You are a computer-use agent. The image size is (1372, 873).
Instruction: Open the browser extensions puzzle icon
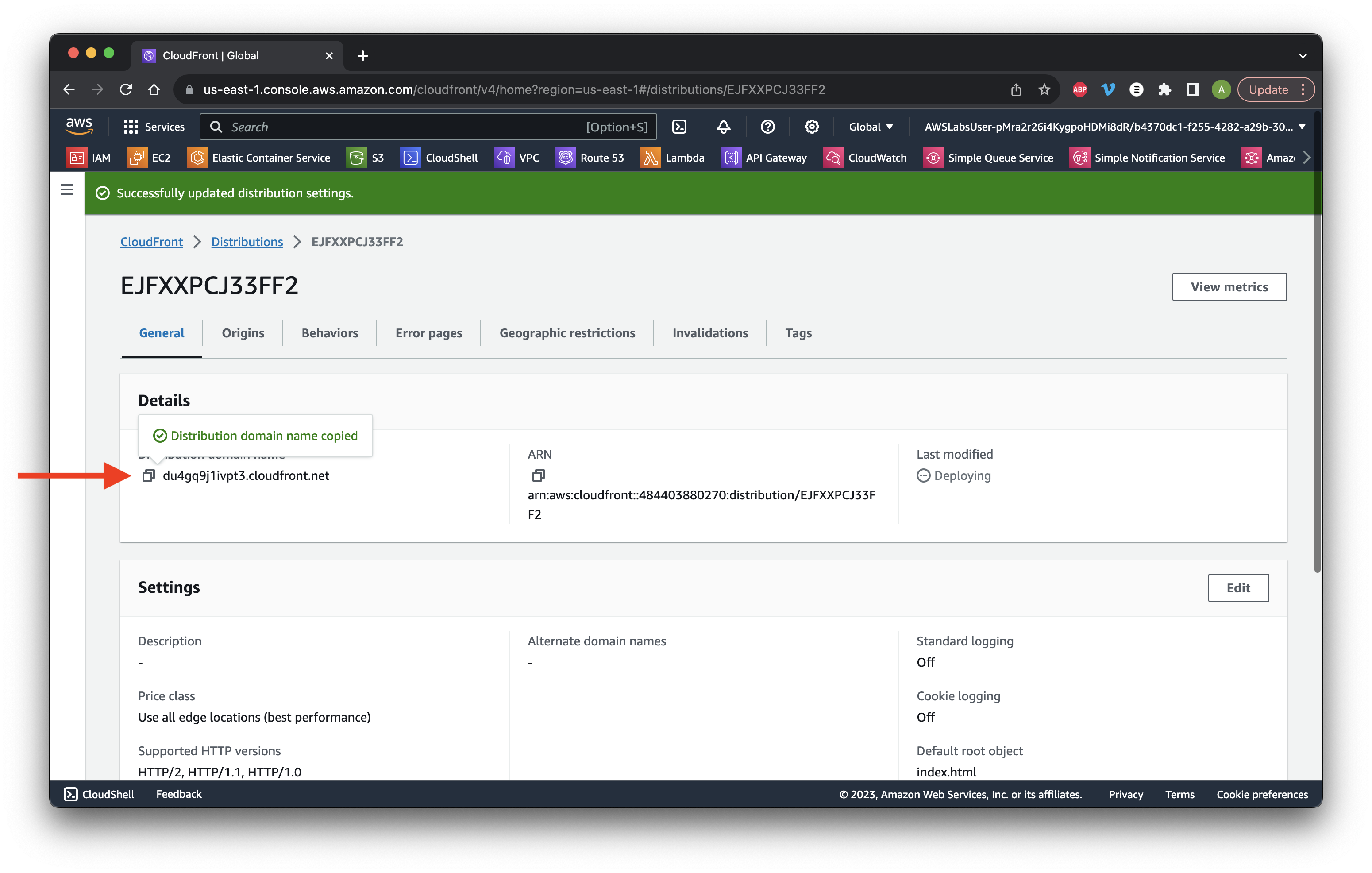point(1164,89)
